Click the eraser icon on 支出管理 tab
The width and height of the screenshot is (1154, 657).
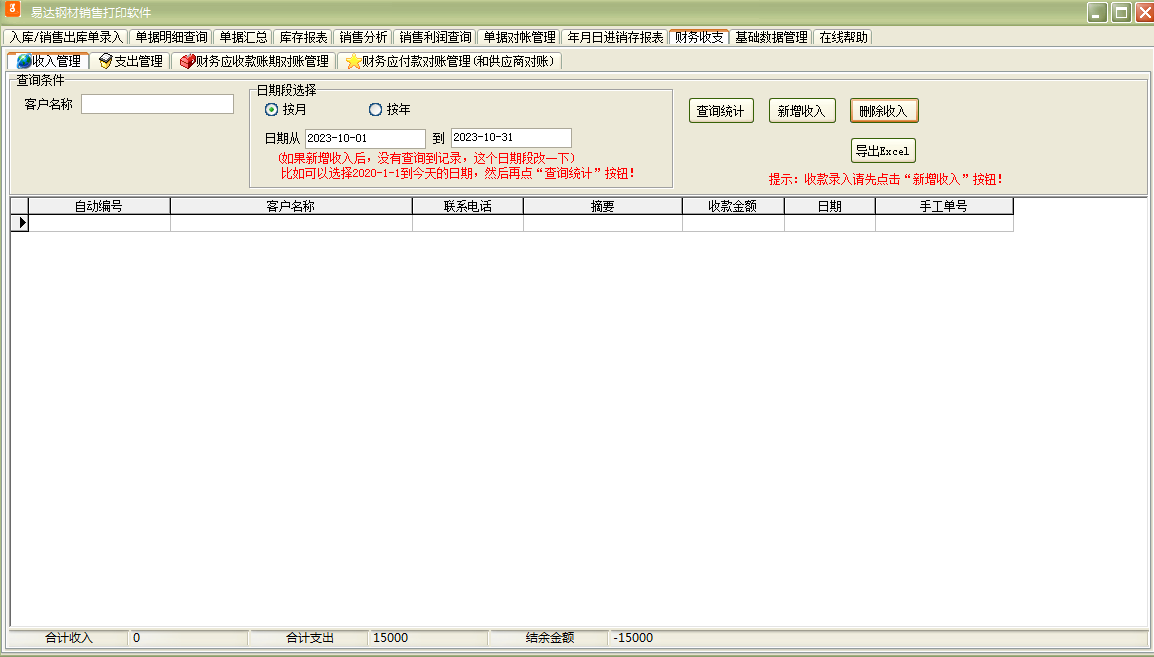pyautogui.click(x=103, y=60)
